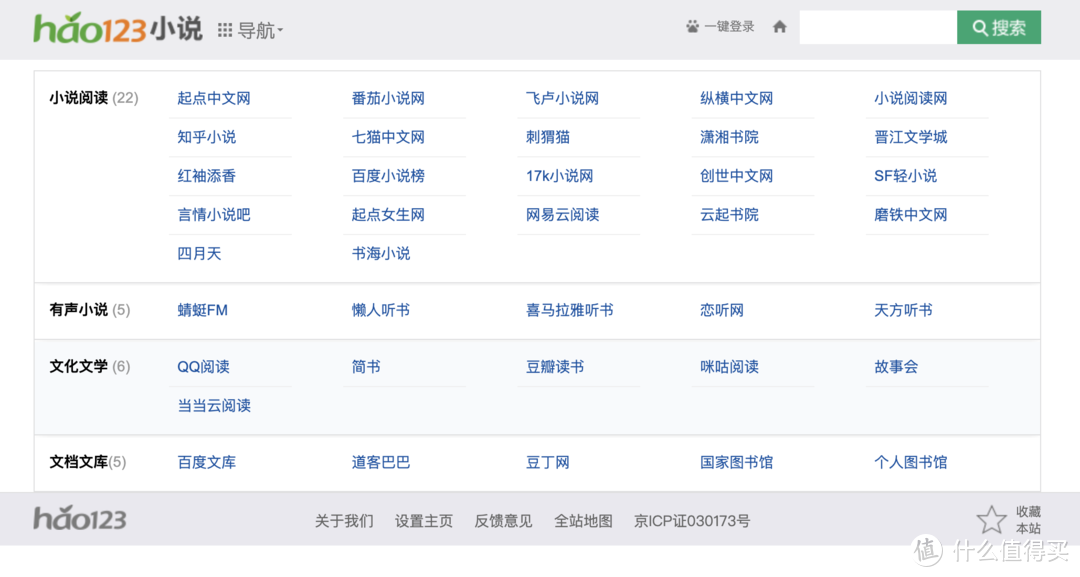
Task: Open 晋江文学城 link
Action: tap(911, 137)
